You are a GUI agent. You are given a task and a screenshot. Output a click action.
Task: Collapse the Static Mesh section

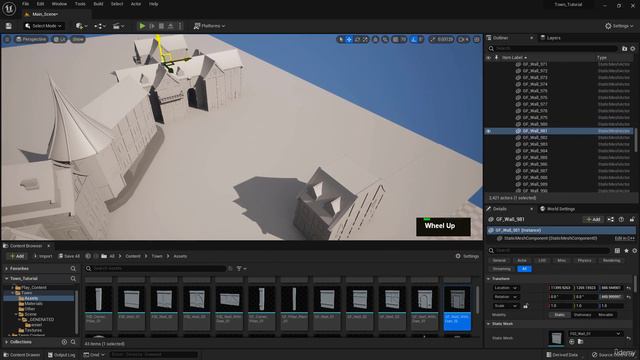point(489,324)
